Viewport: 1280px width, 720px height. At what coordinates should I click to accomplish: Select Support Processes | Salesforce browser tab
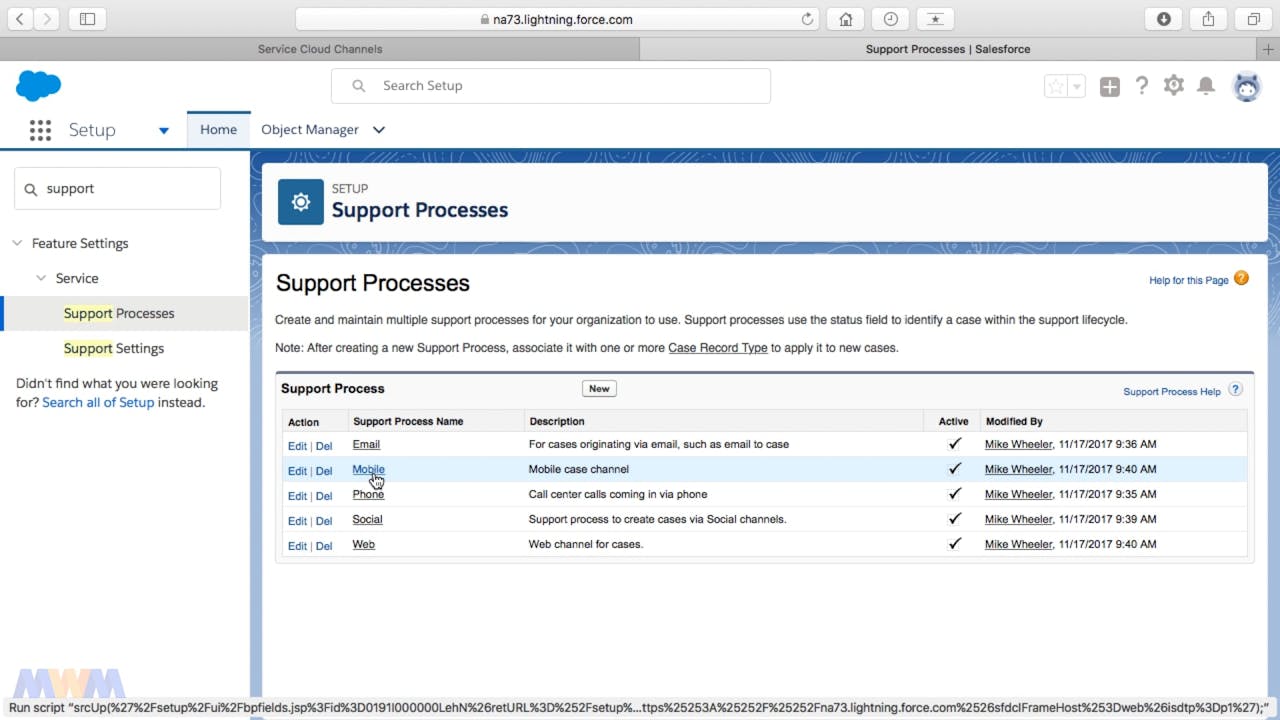(x=948, y=49)
